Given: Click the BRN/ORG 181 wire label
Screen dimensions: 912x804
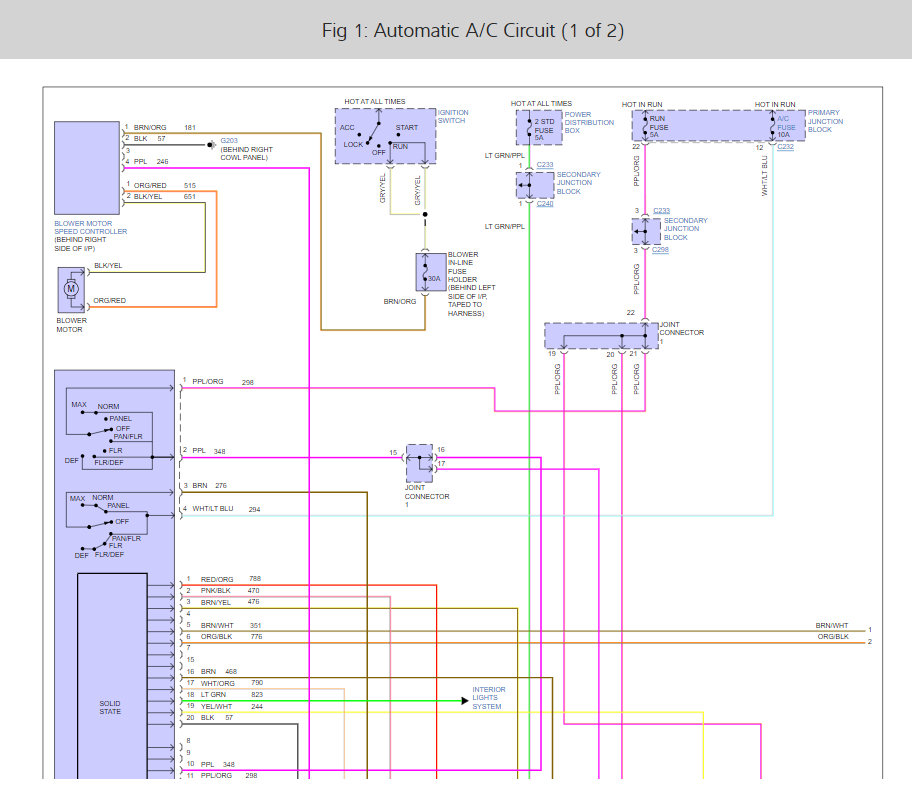Looking at the screenshot, I should (165, 127).
